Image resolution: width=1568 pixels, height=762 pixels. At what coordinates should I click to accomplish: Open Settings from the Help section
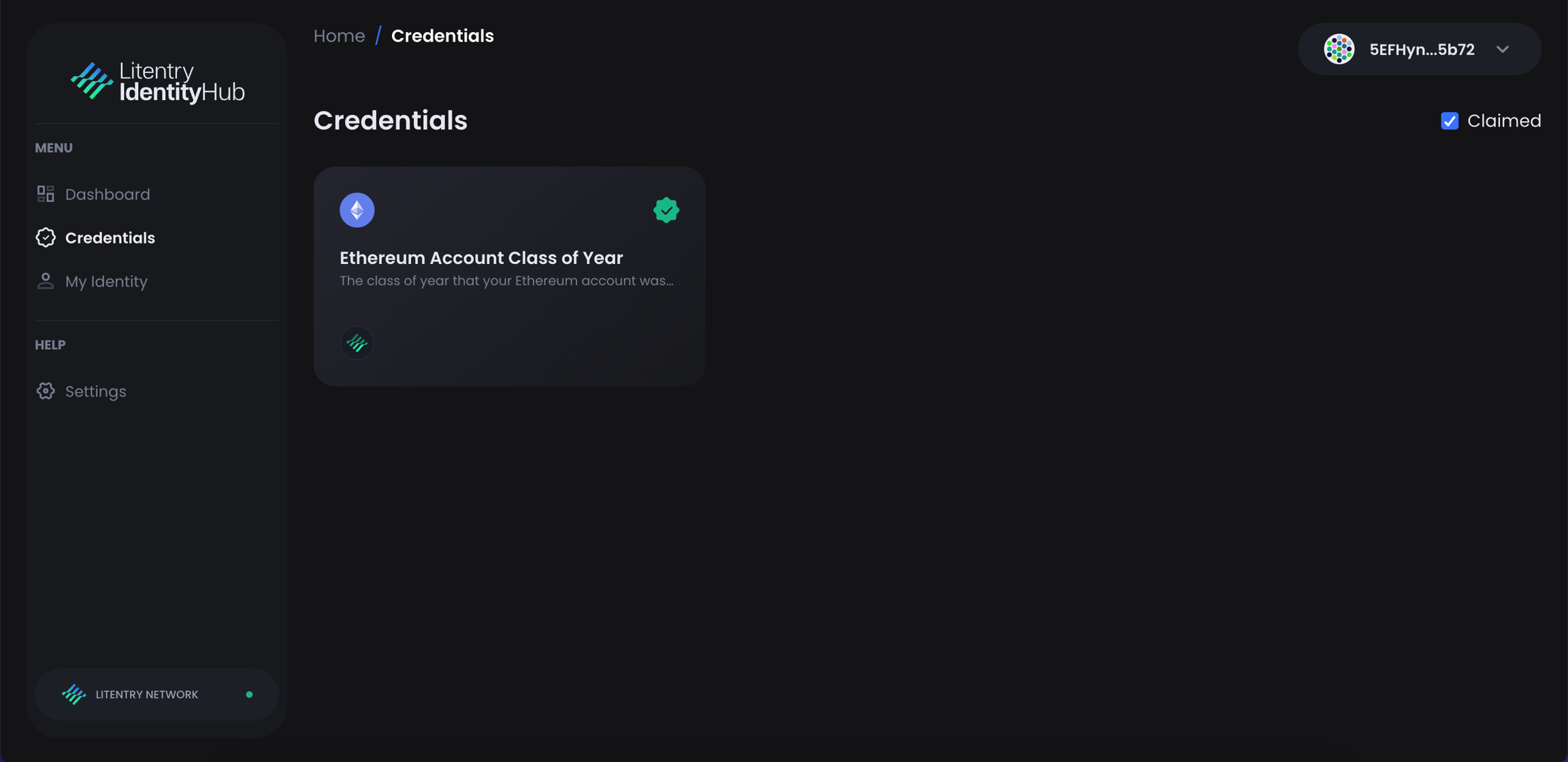(95, 392)
